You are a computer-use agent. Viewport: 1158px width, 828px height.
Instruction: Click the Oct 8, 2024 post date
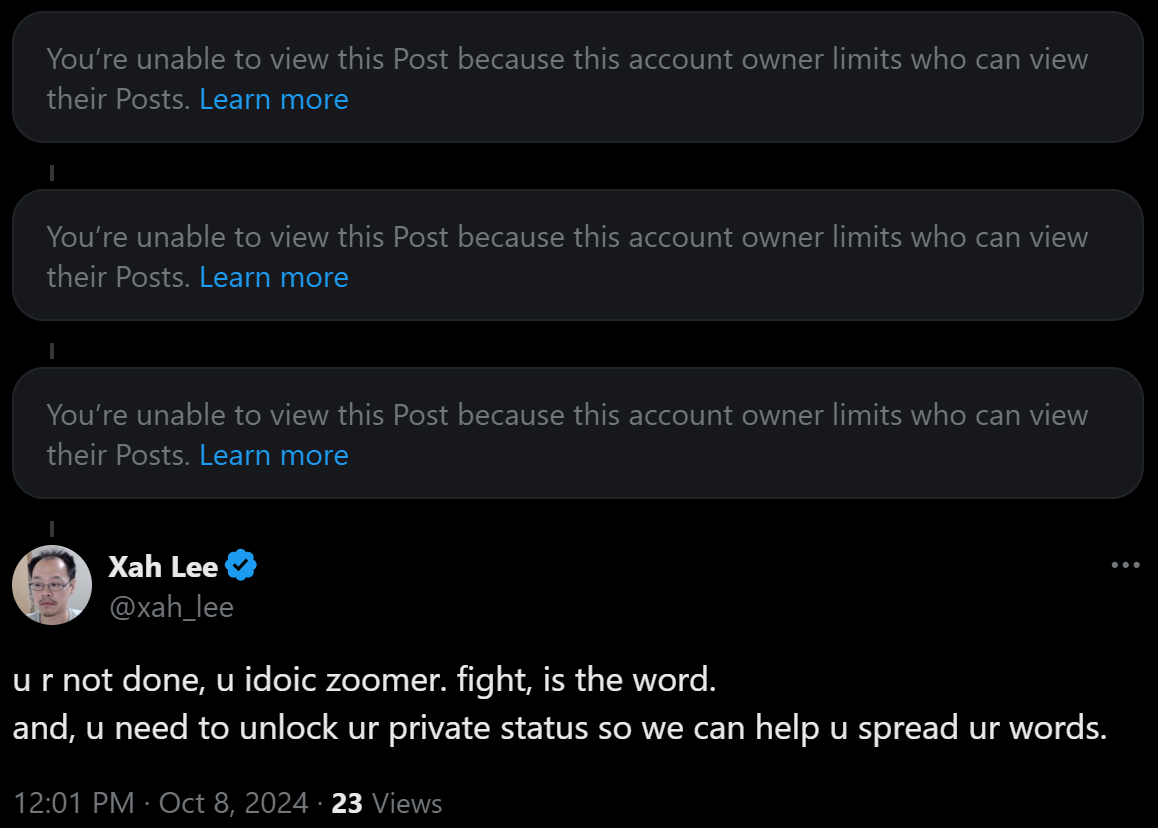tap(232, 803)
